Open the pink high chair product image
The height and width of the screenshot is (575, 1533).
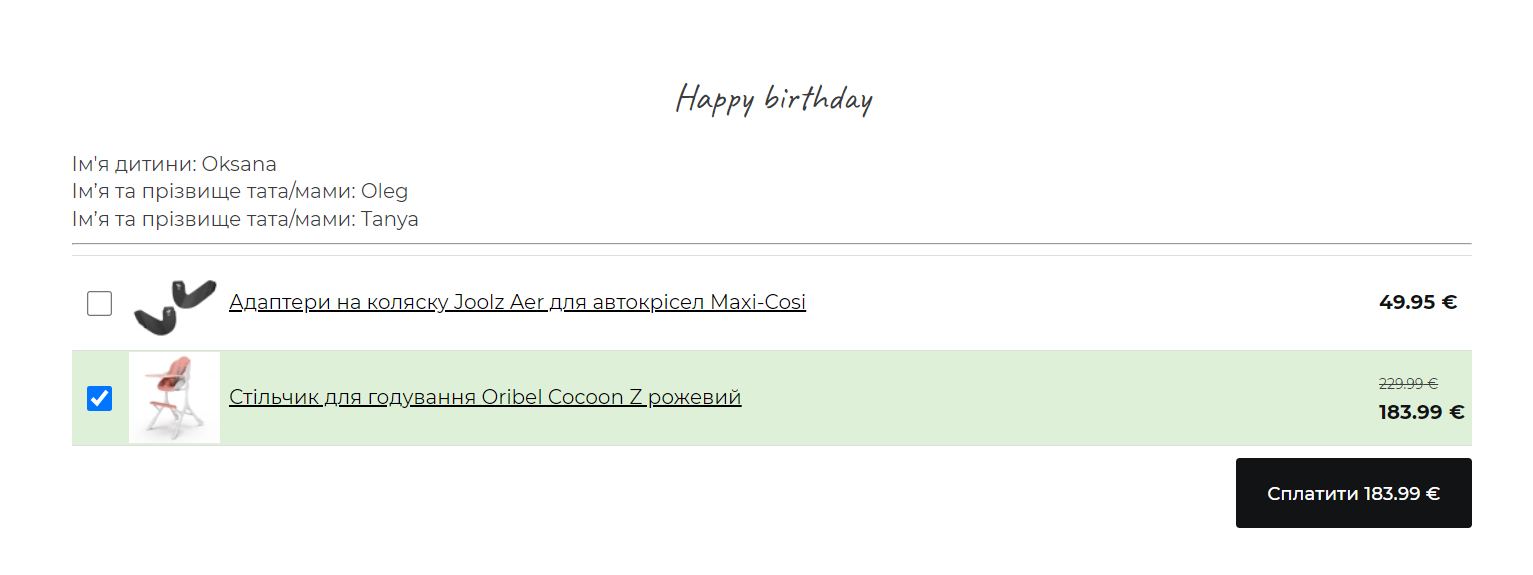point(174,398)
